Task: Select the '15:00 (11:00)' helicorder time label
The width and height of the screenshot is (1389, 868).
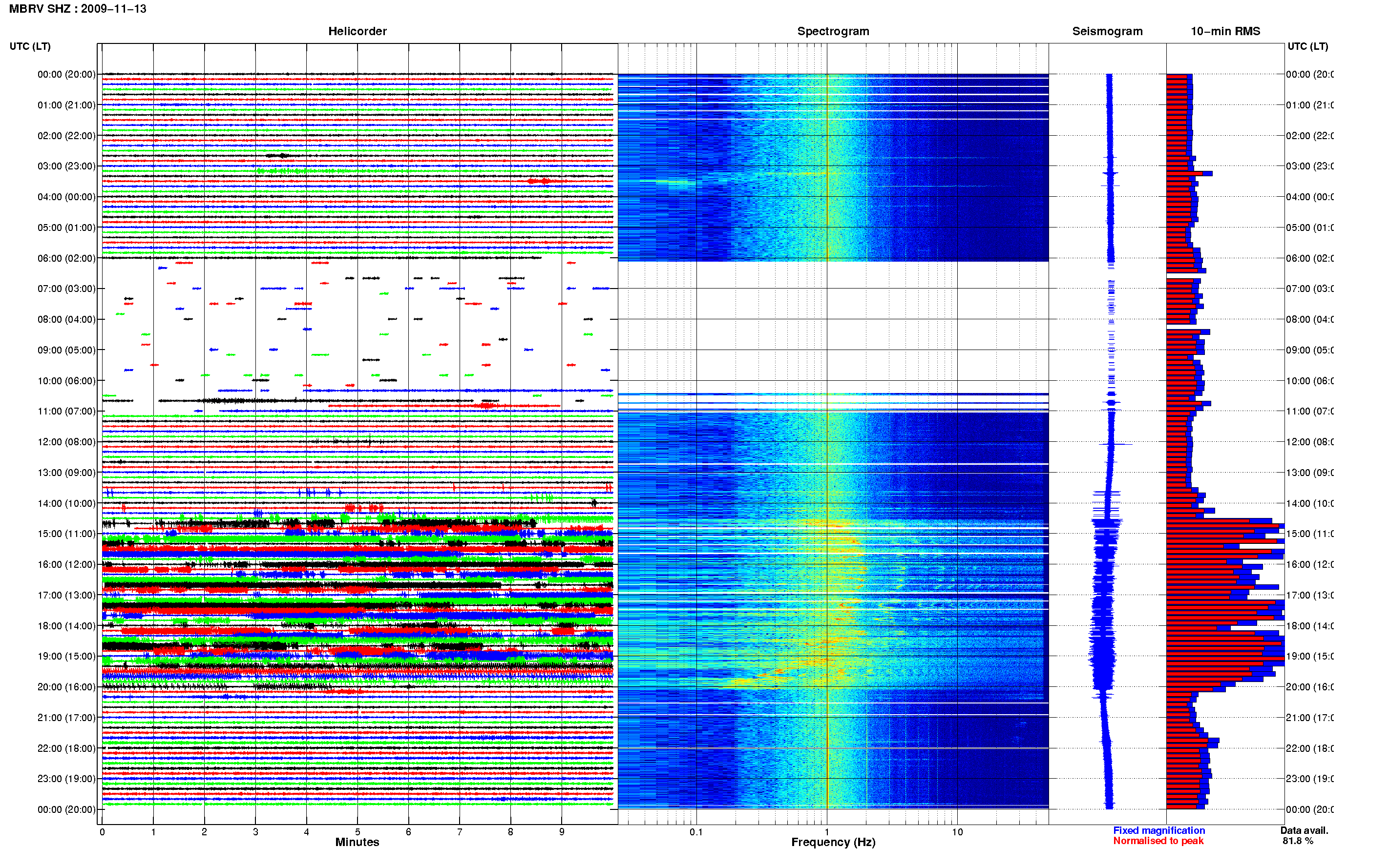Action: (66, 533)
